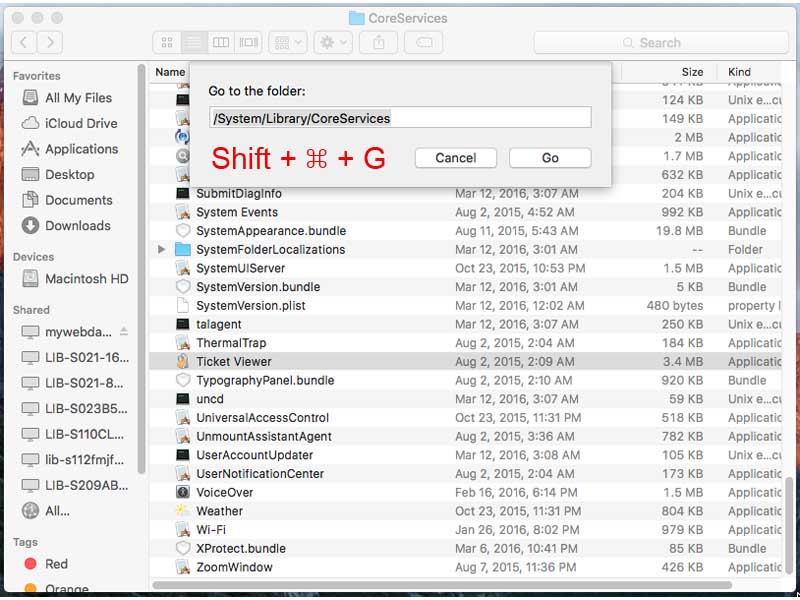Click the file list vertical scrollbar
The width and height of the screenshot is (800, 600).
click(x=789, y=527)
